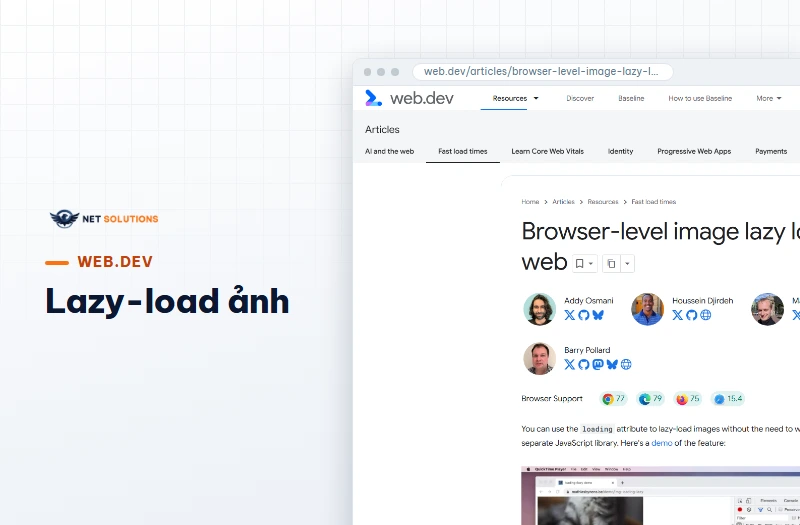Switch to Learn Core Web Vitals tab
The height and width of the screenshot is (525, 800).
pyautogui.click(x=547, y=152)
